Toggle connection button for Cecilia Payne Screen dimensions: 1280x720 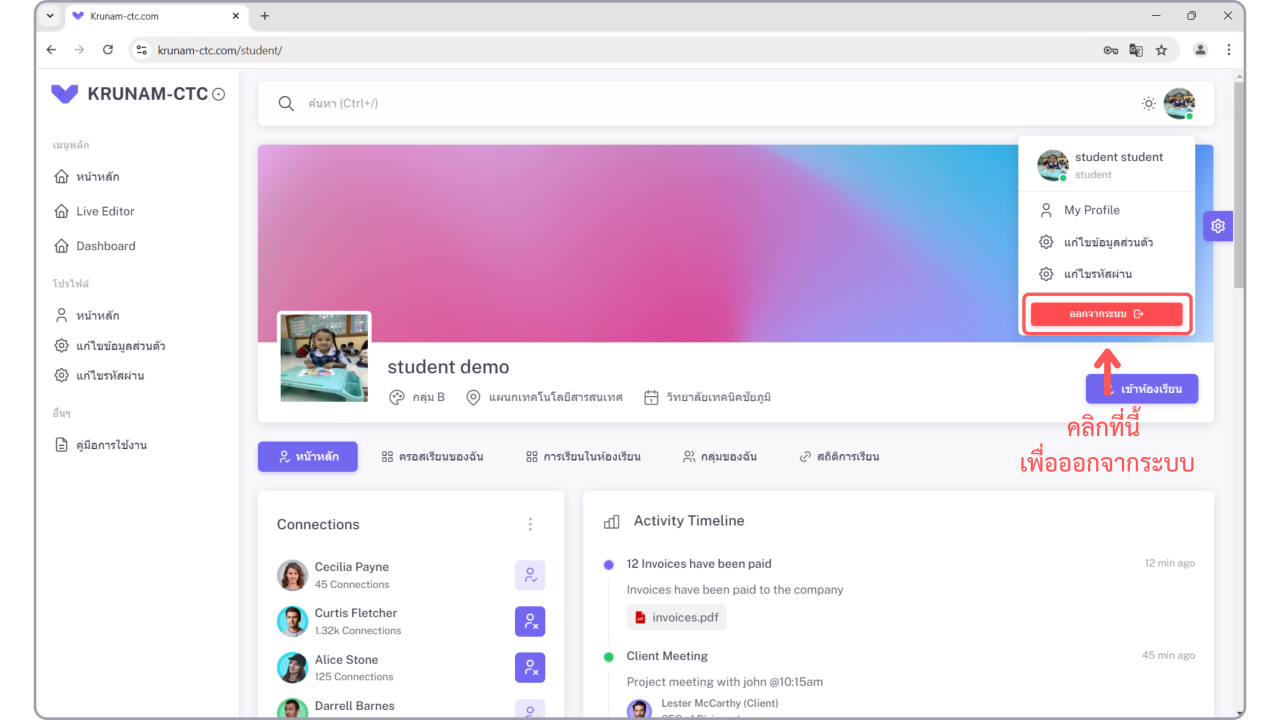(530, 575)
